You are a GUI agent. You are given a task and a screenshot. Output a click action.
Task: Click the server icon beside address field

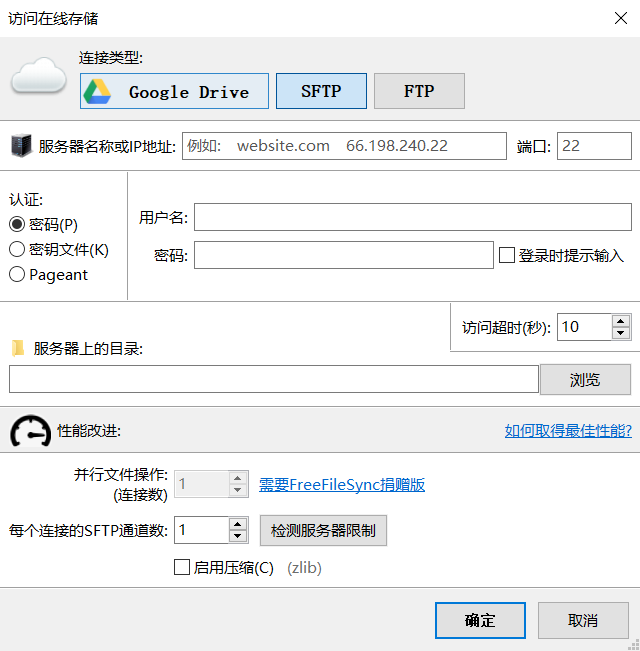pyautogui.click(x=20, y=146)
